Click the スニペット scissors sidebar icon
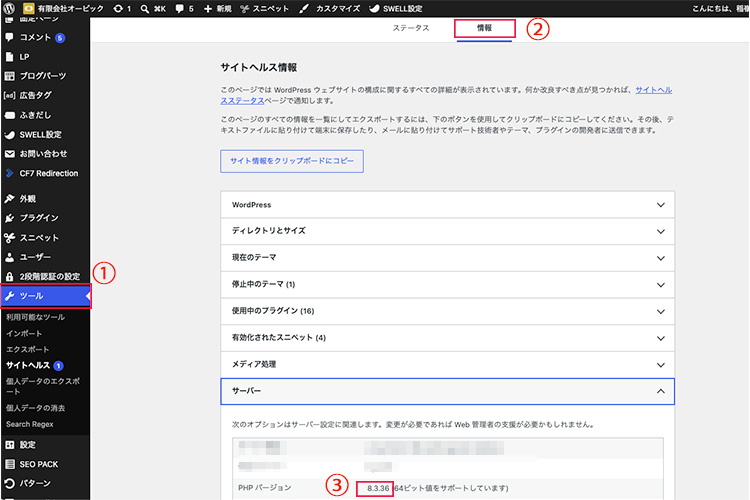The image size is (750, 500). point(9,238)
